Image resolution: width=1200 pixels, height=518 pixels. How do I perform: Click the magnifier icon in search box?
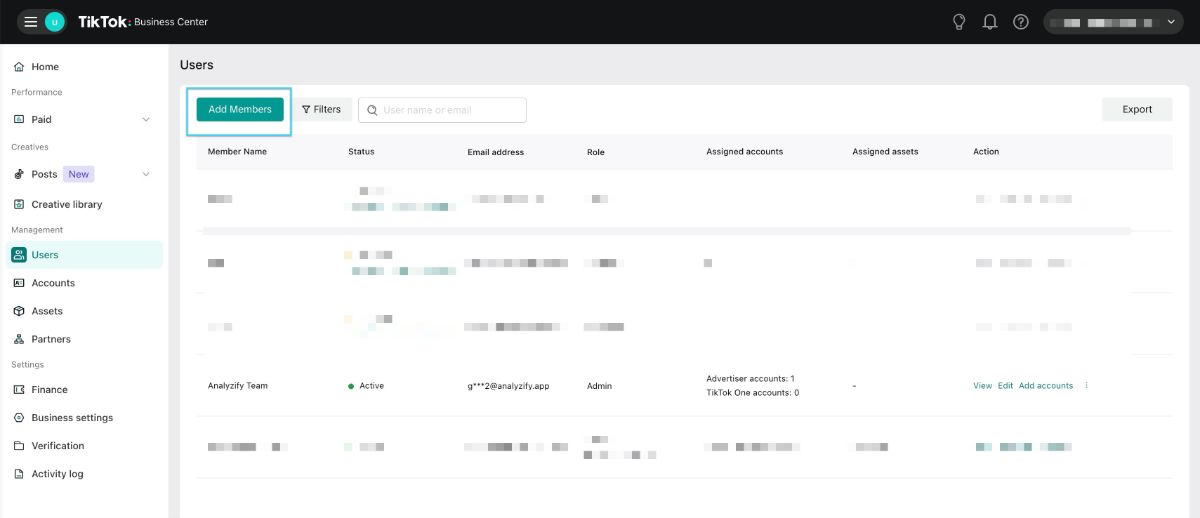[x=372, y=110]
